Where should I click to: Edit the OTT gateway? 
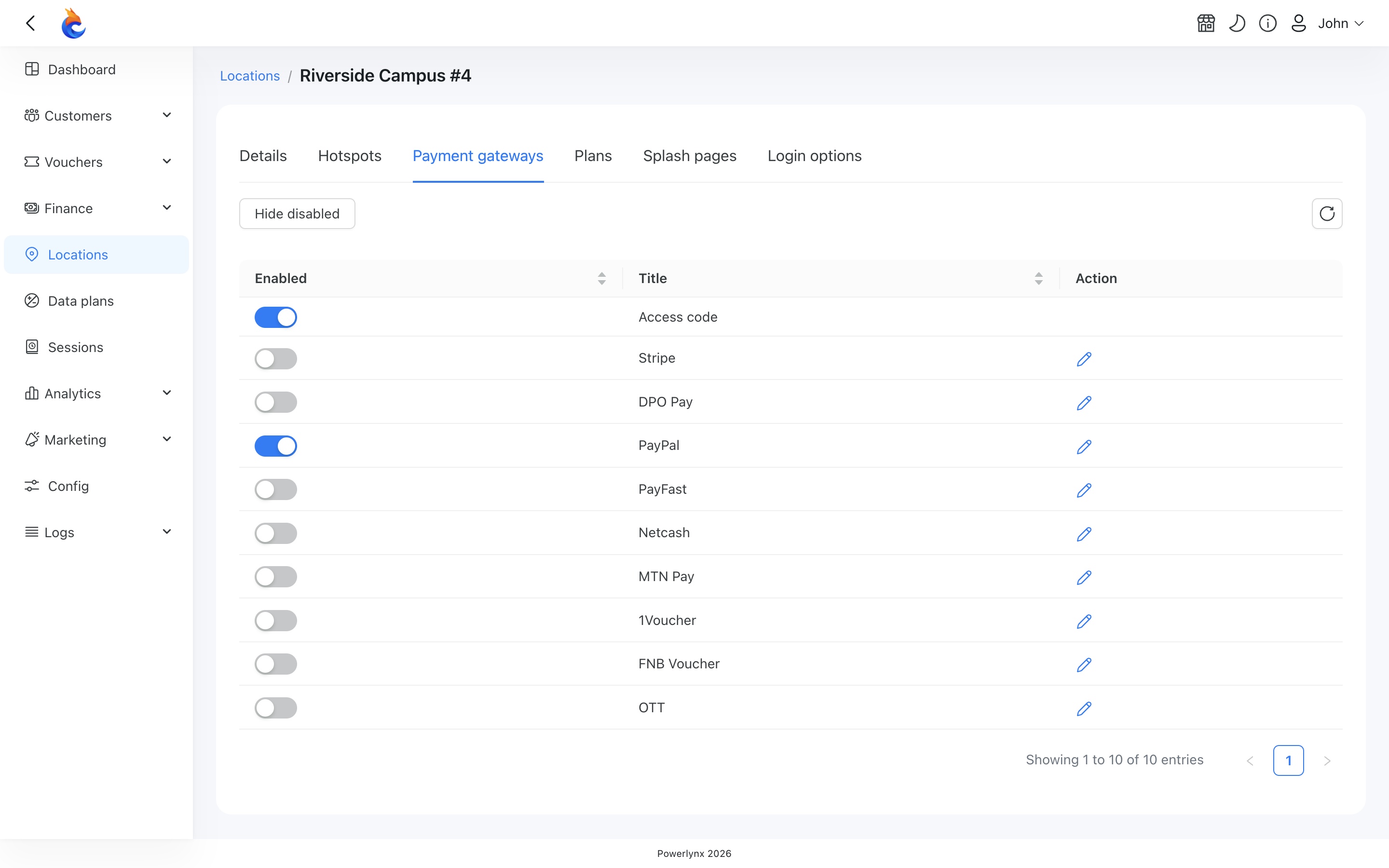1084,708
